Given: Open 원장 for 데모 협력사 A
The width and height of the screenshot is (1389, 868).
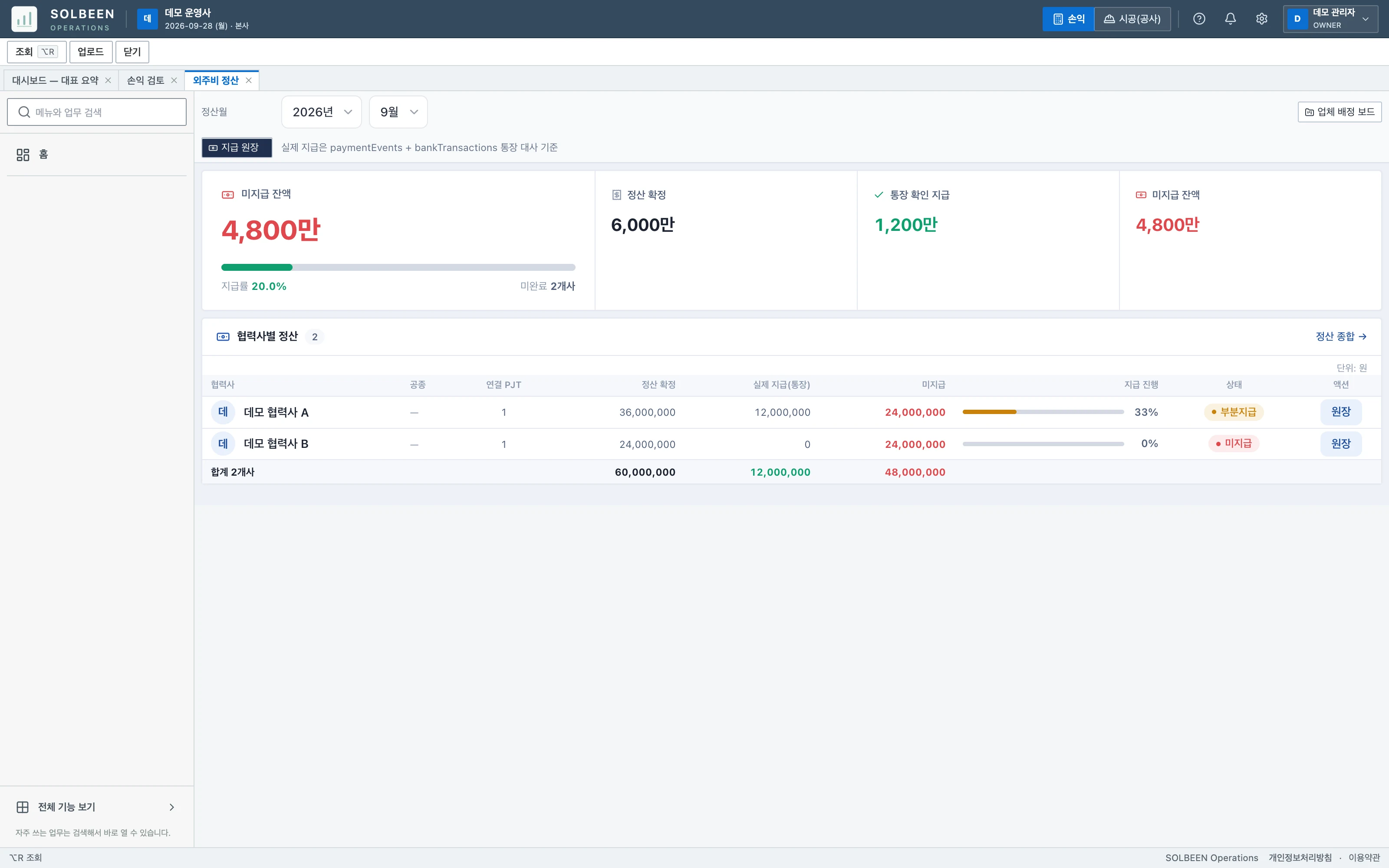Looking at the screenshot, I should pos(1341,412).
